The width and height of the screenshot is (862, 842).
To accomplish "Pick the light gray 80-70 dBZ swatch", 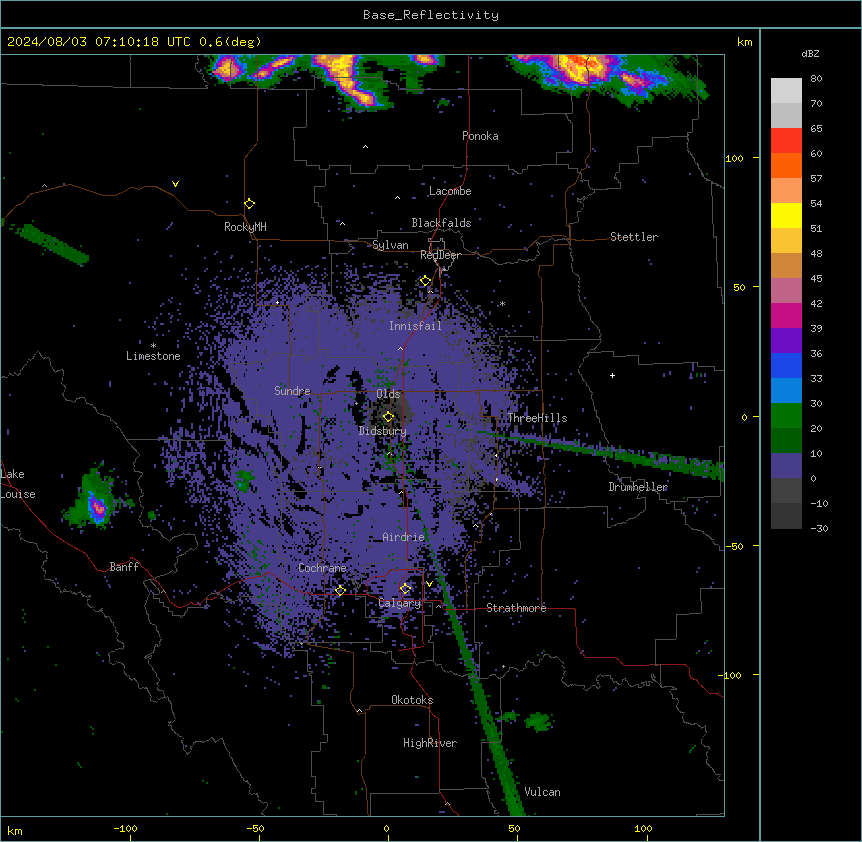I will click(x=786, y=91).
